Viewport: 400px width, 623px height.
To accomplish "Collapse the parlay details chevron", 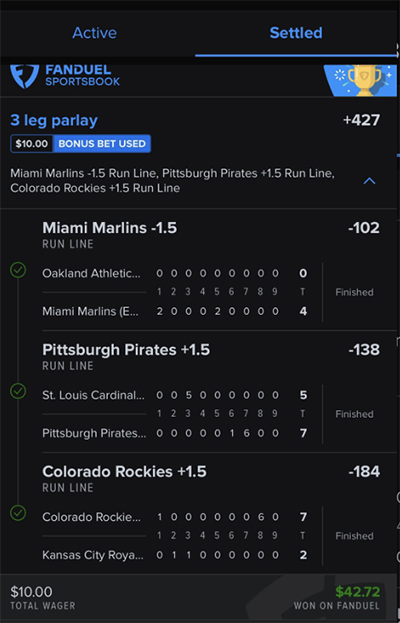I will (369, 181).
